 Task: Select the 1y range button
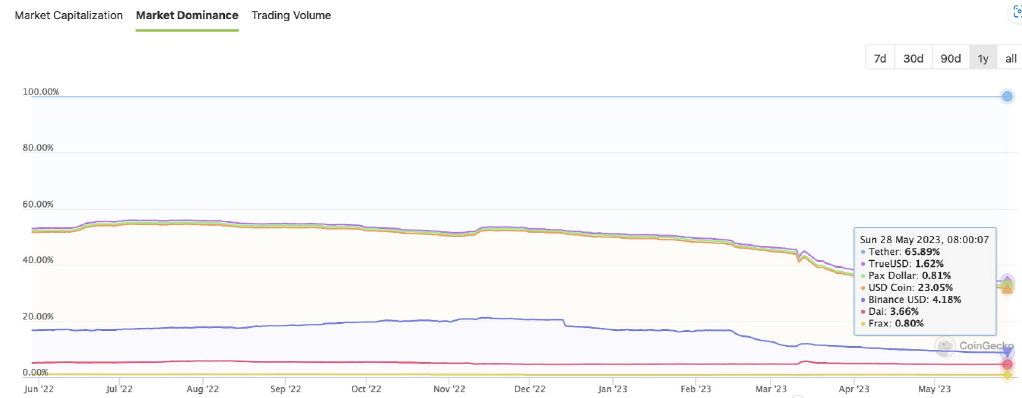[x=982, y=58]
